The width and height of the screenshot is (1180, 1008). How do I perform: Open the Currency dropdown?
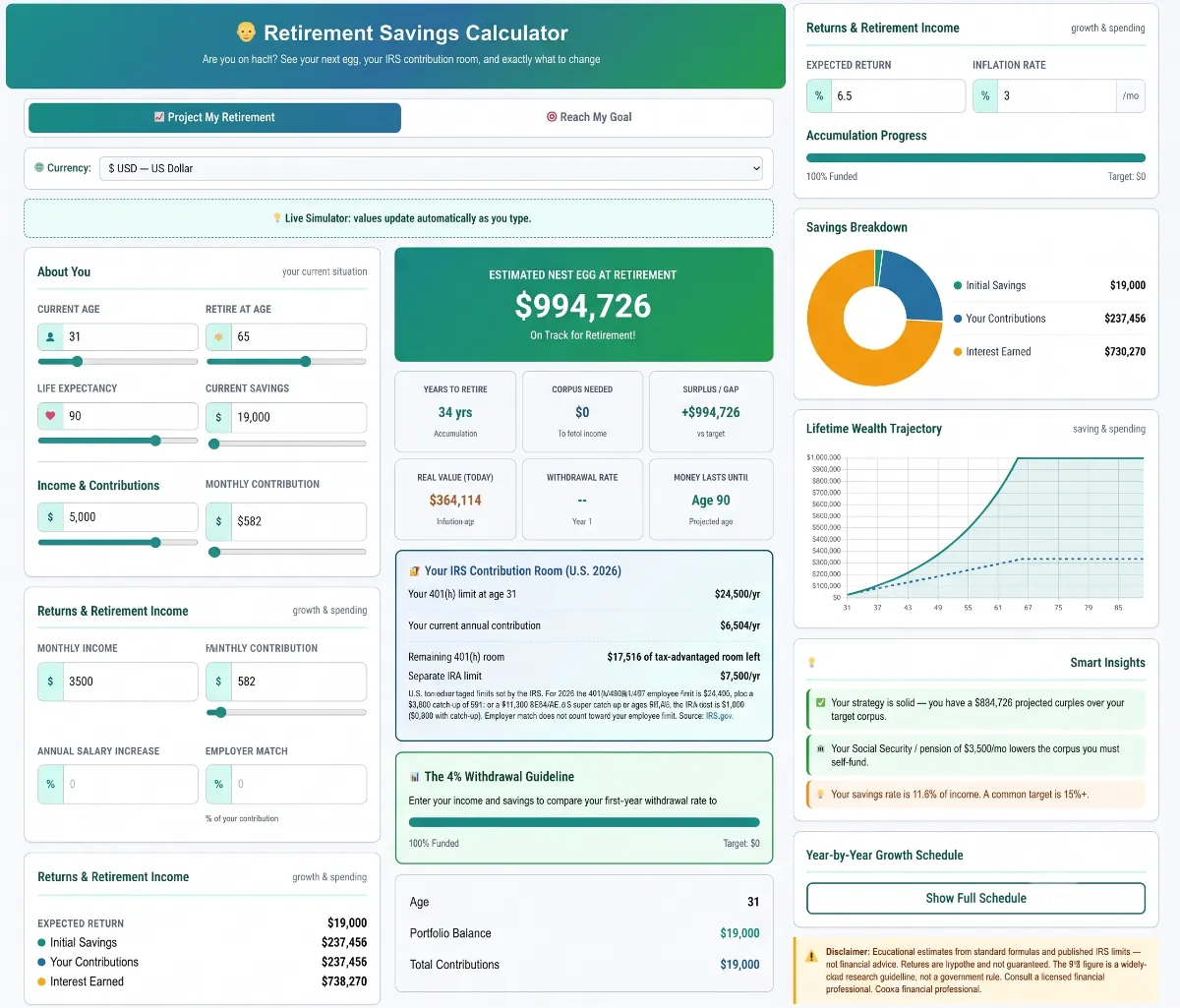(x=432, y=168)
